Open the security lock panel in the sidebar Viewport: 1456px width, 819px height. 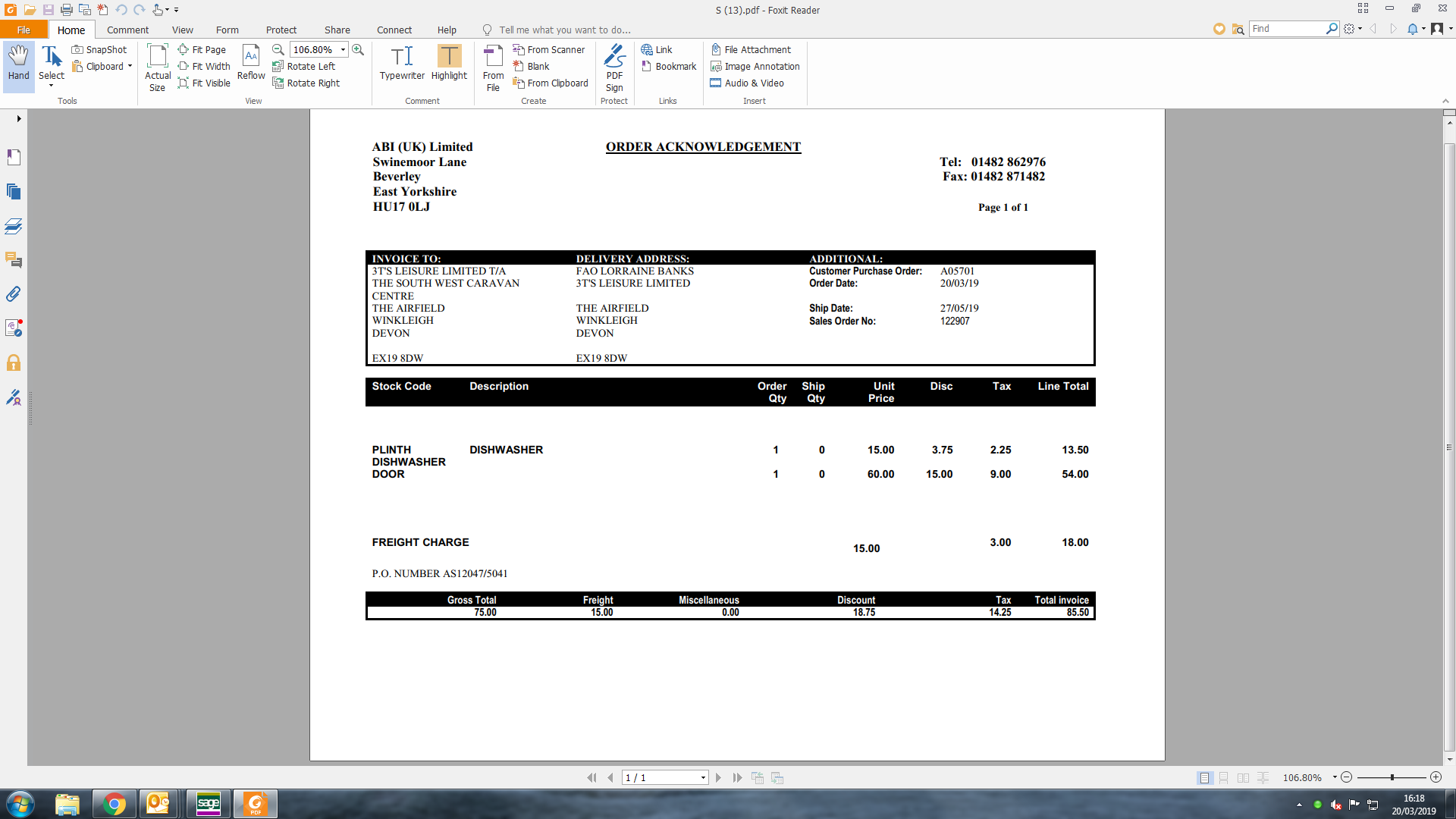[x=14, y=362]
